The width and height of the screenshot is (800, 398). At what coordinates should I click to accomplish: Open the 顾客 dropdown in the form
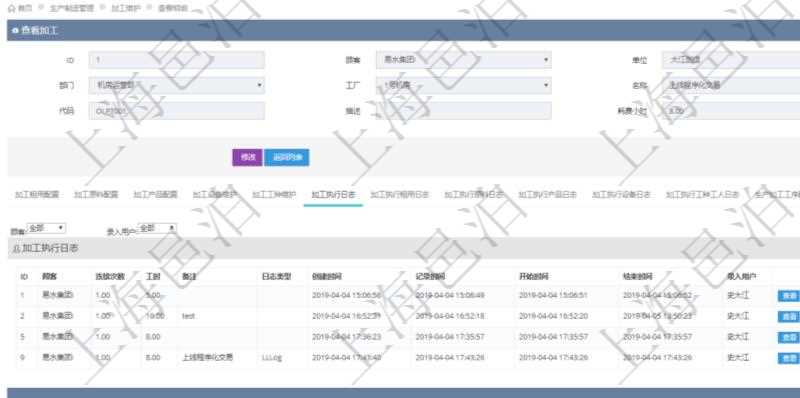point(463,60)
